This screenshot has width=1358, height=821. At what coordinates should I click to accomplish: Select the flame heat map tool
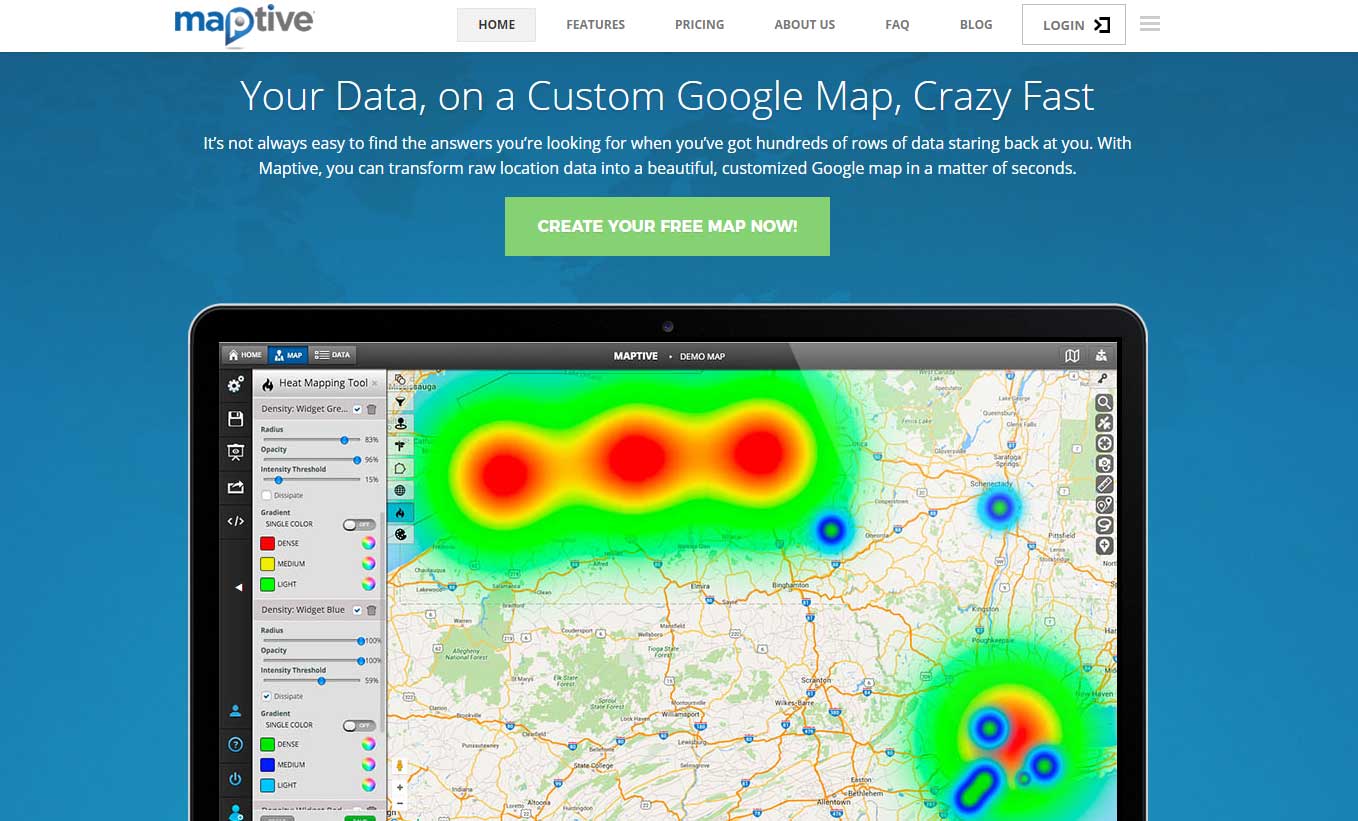point(400,512)
